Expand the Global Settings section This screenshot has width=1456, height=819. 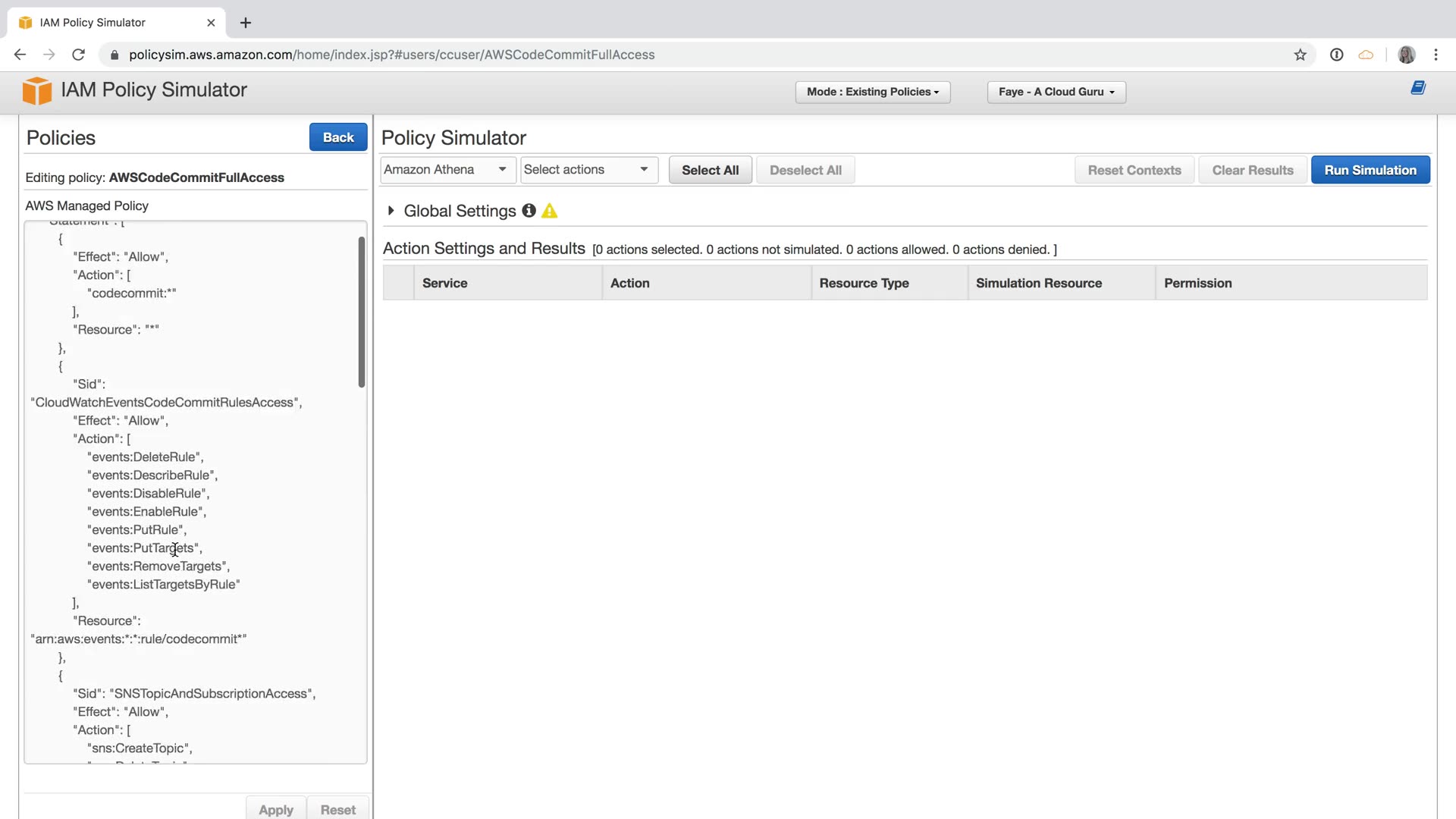tap(391, 211)
